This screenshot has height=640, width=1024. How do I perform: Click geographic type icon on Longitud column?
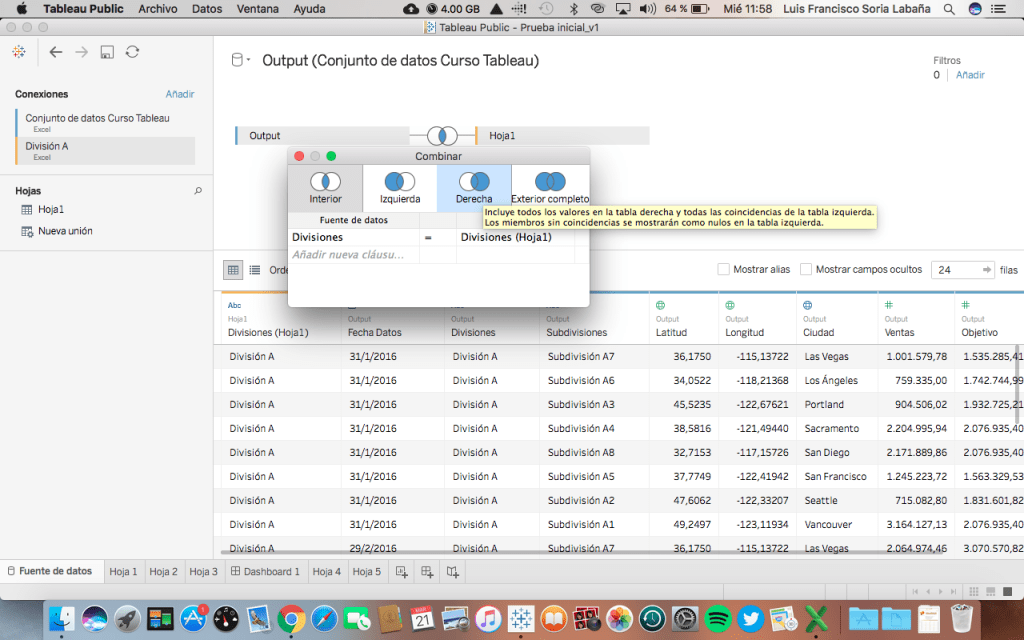pos(730,305)
